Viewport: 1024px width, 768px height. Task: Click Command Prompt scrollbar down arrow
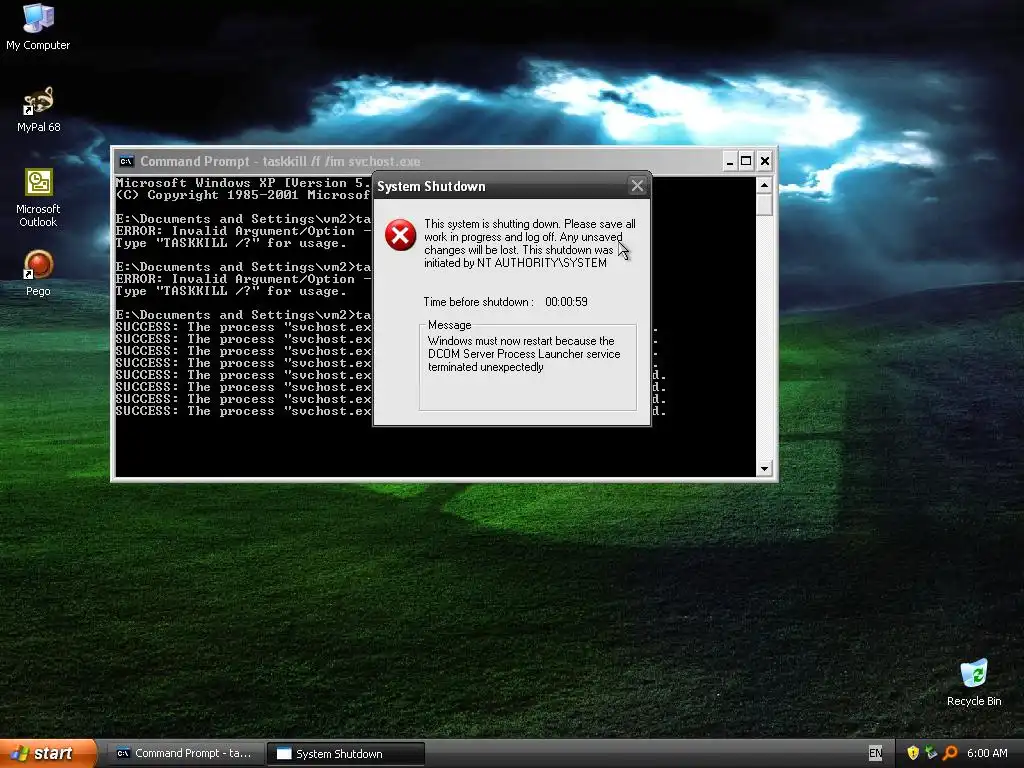764,468
